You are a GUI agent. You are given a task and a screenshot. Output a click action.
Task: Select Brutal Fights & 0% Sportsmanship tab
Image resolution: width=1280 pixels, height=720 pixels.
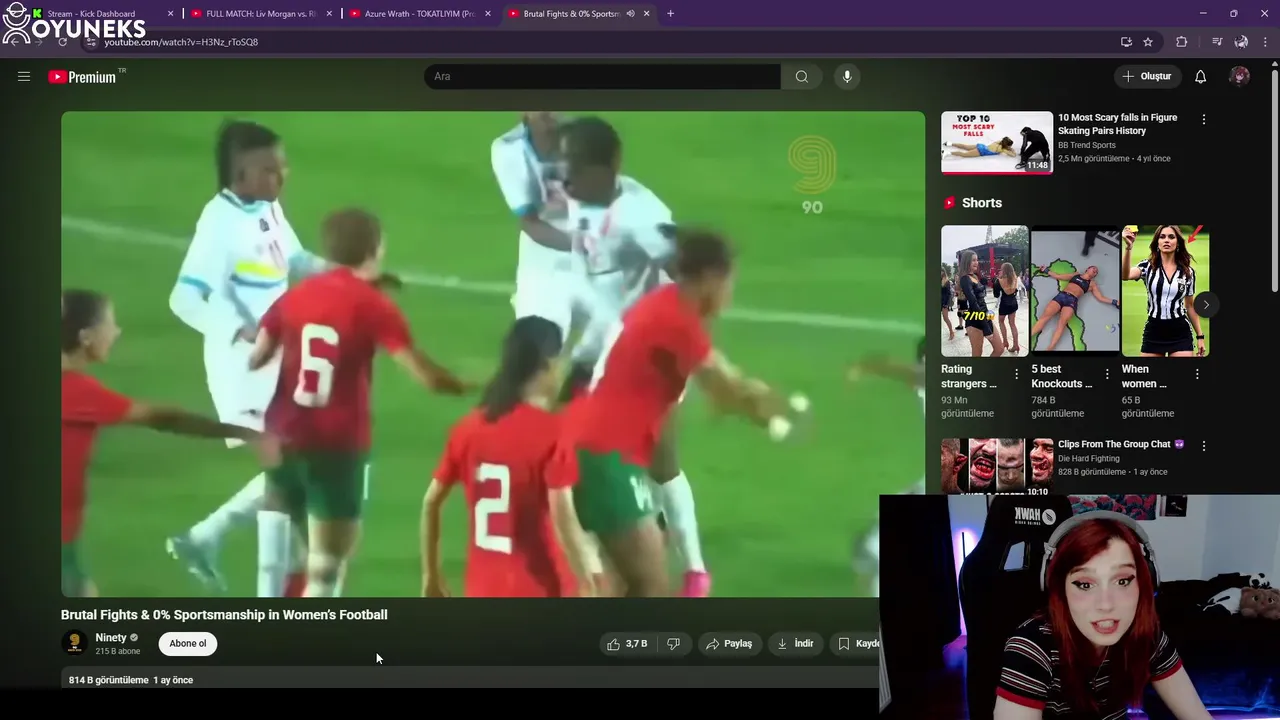coord(572,14)
